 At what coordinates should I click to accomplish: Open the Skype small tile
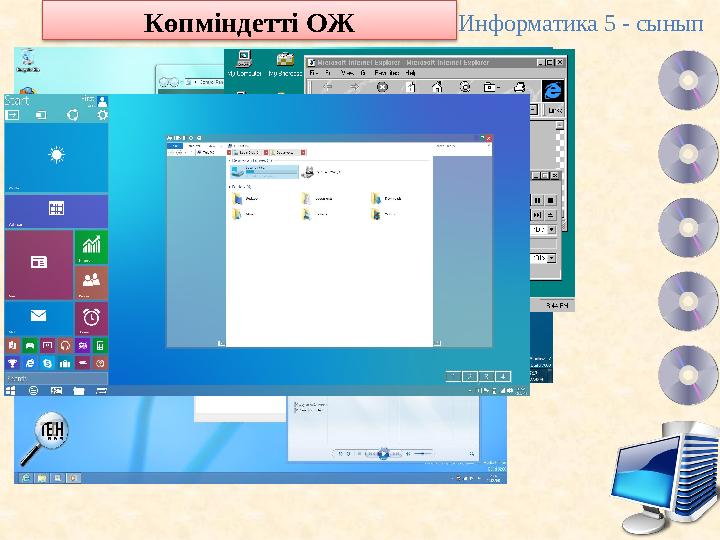pyautogui.click(x=48, y=363)
